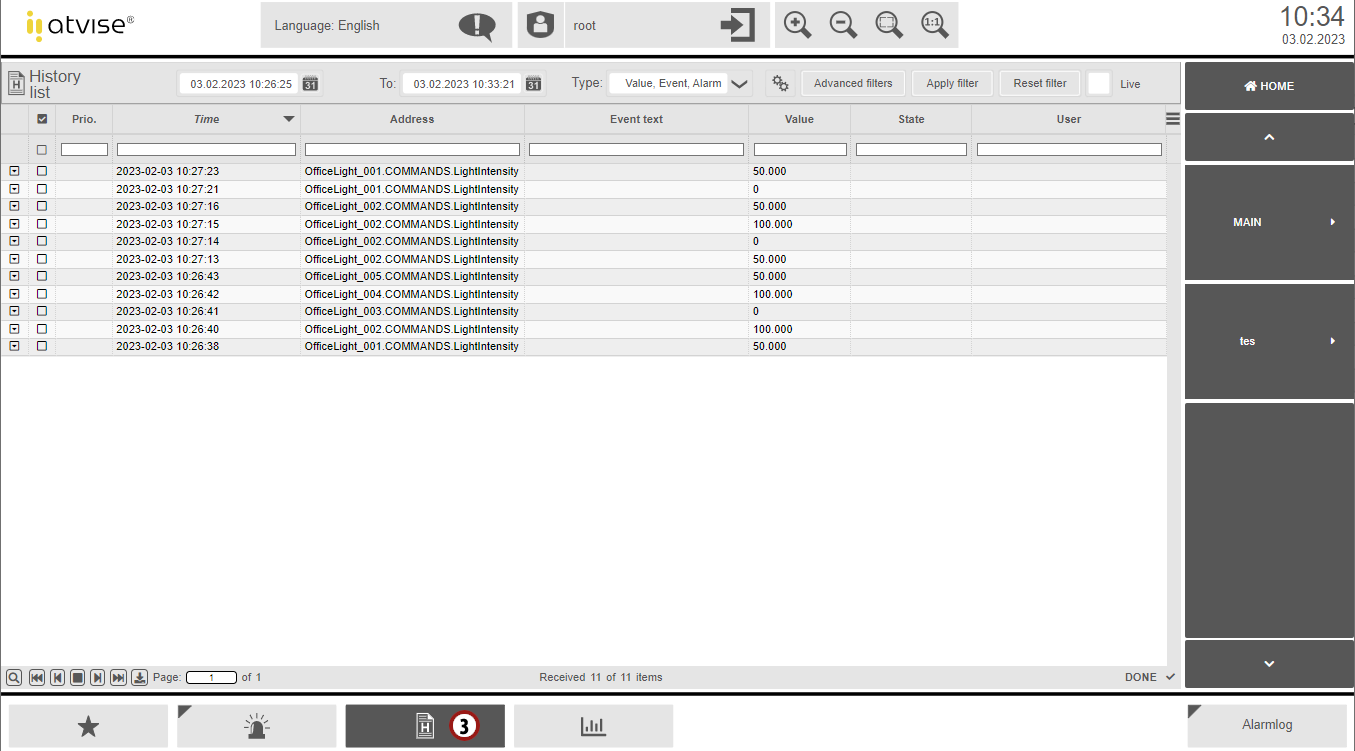Click the Address column filter input
The image size is (1355, 751).
[x=412, y=150]
